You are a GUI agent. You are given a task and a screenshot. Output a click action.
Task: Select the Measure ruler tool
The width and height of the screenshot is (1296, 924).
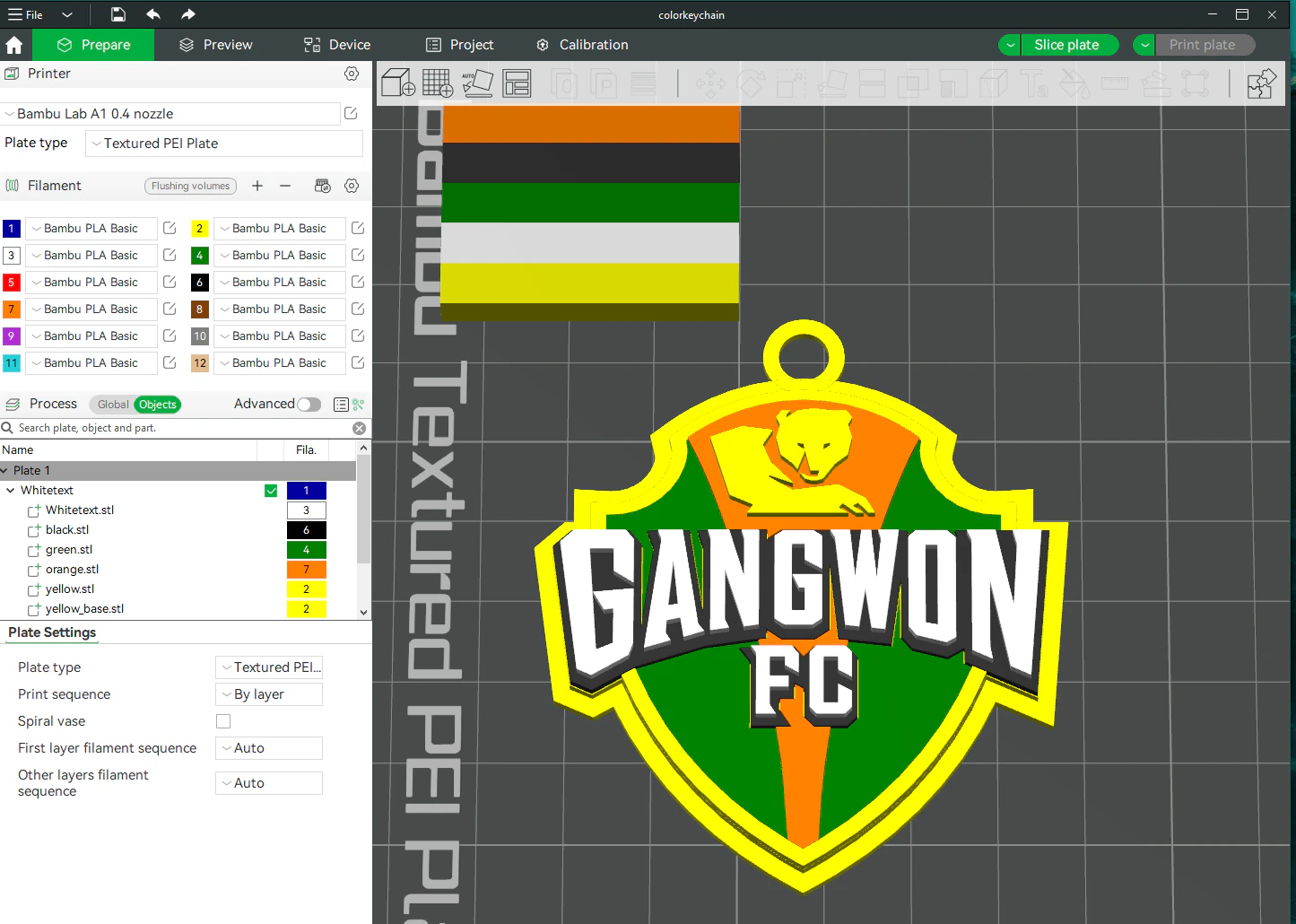click(1115, 84)
